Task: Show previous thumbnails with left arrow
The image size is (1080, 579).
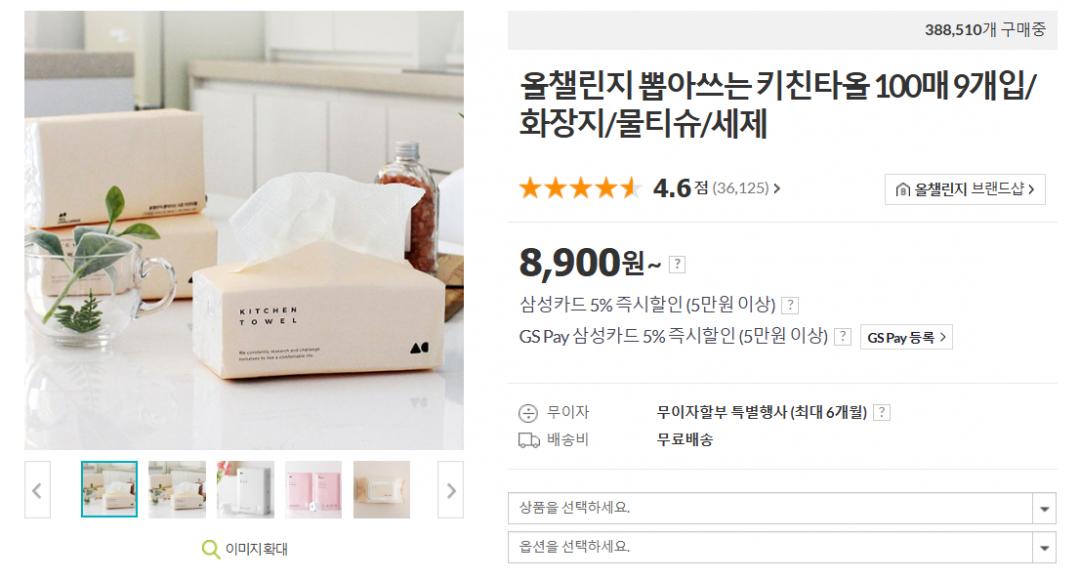Action: (37, 490)
